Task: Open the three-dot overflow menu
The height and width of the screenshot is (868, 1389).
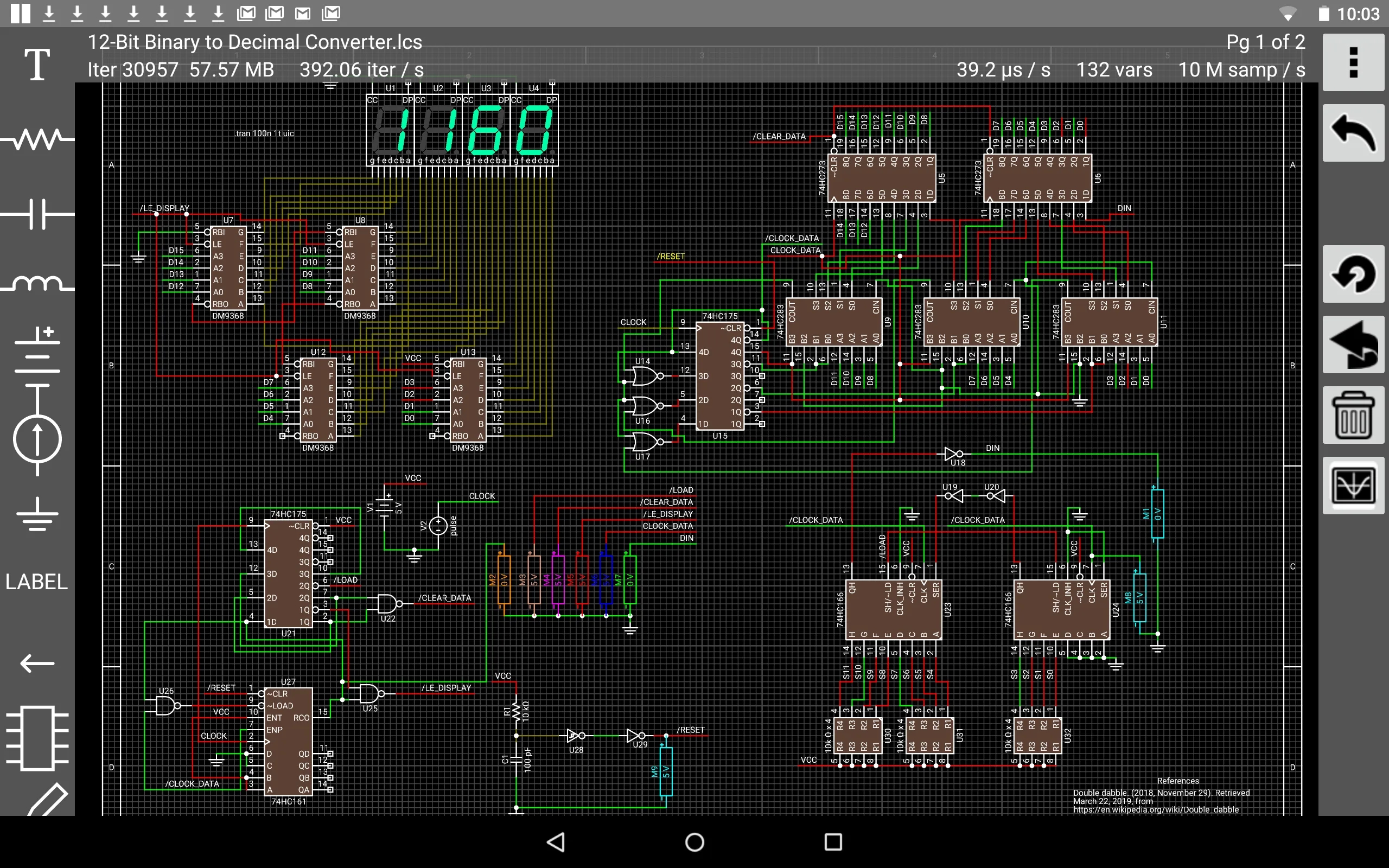Action: 1353,62
